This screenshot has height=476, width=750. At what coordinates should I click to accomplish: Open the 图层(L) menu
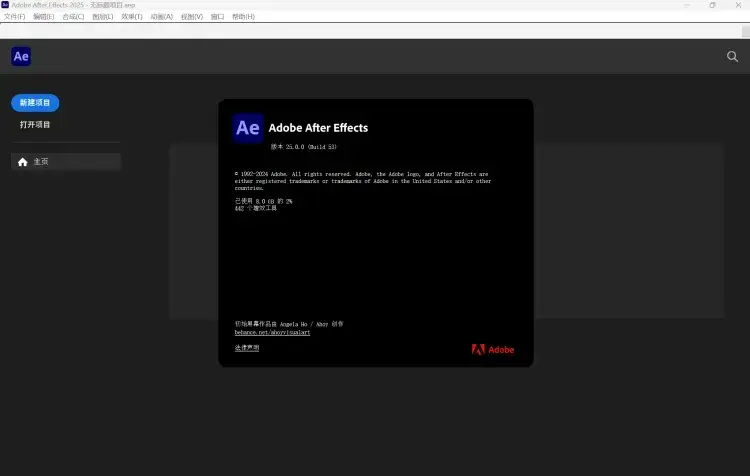click(x=102, y=17)
